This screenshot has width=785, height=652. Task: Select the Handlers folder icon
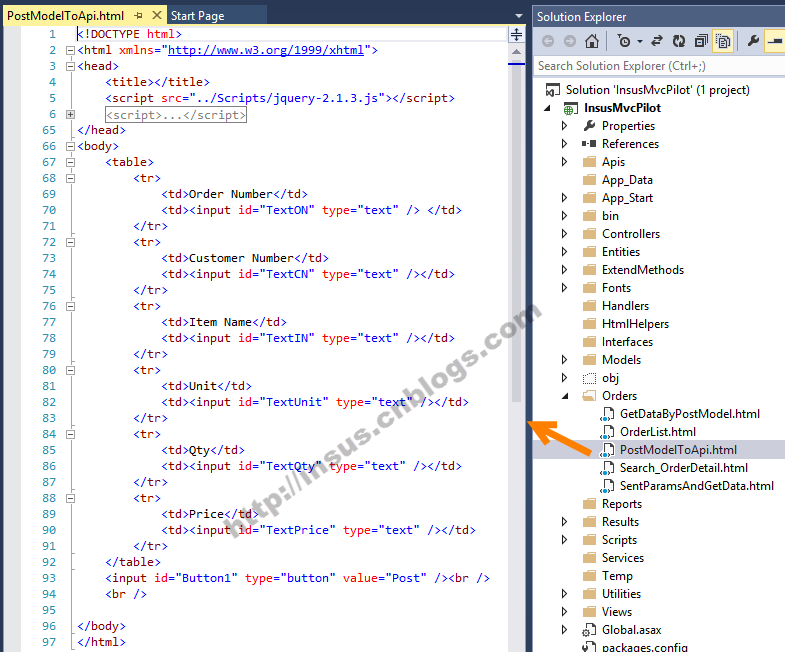(590, 306)
